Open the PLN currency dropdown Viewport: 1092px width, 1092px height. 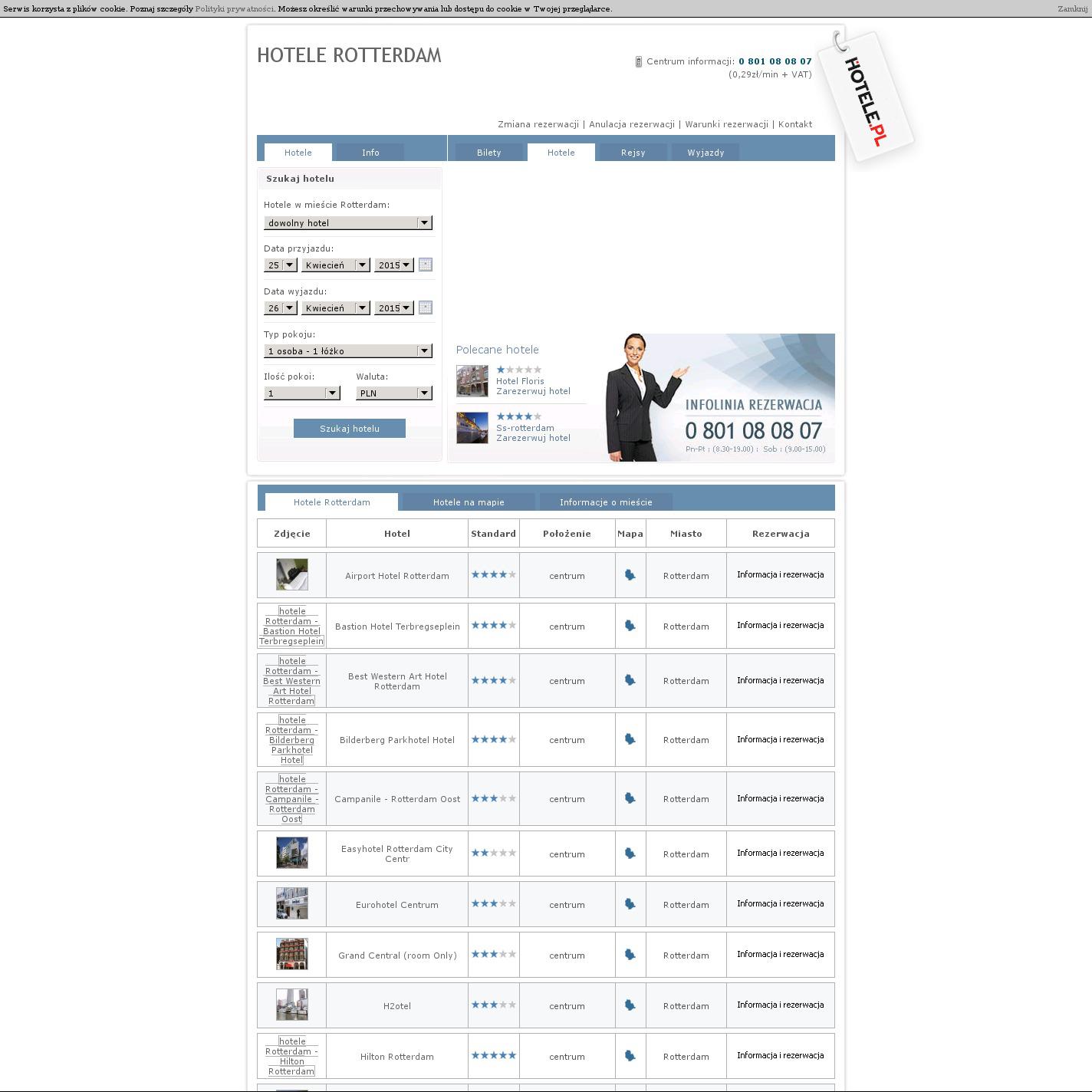pyautogui.click(x=394, y=393)
